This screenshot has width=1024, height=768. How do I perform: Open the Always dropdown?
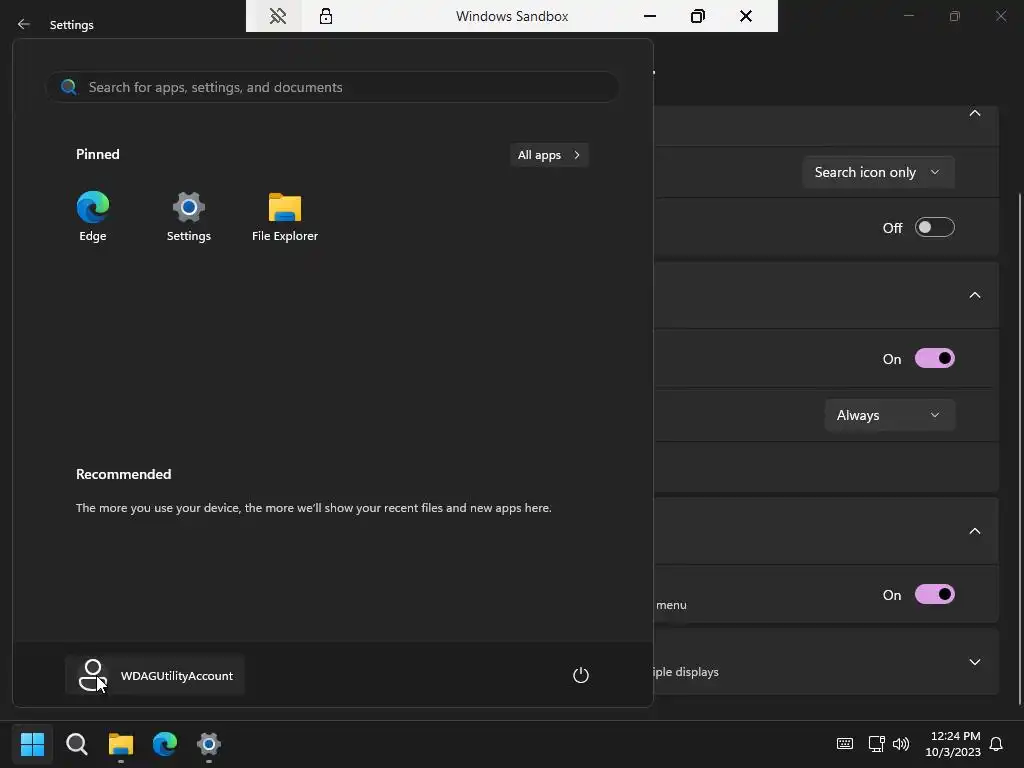tap(889, 415)
